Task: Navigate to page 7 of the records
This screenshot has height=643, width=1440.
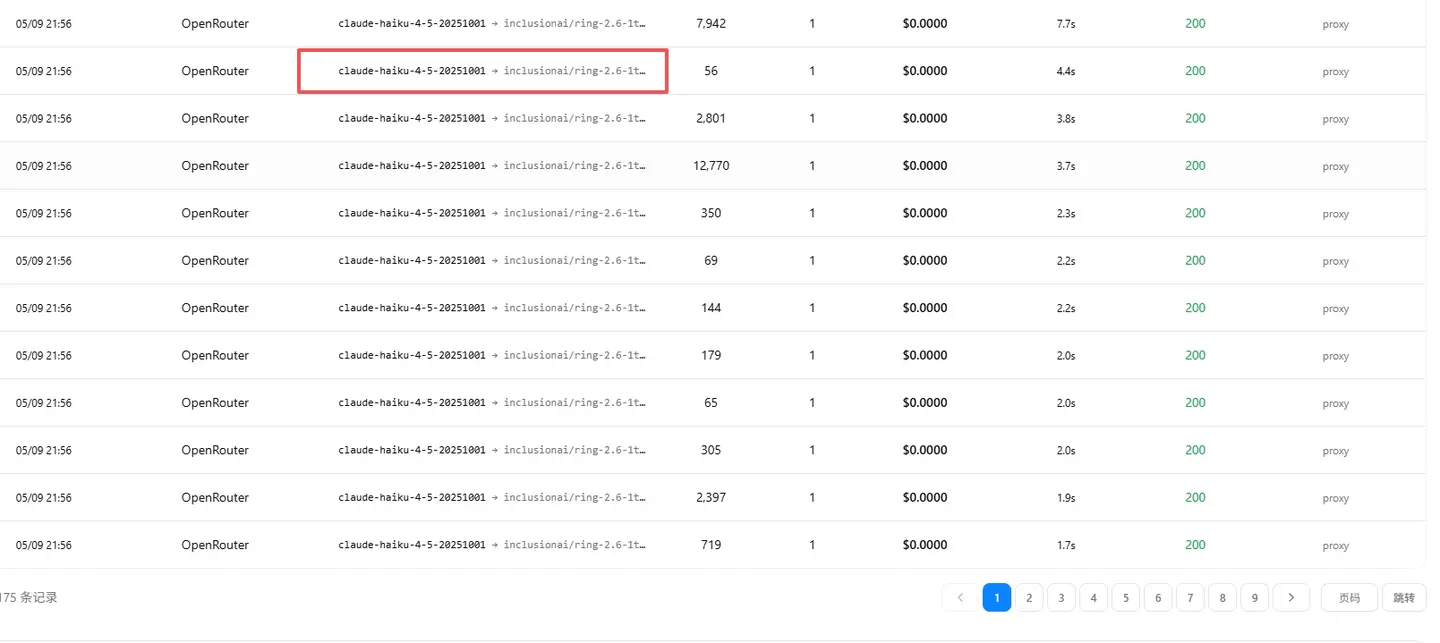Action: pyautogui.click(x=1189, y=598)
